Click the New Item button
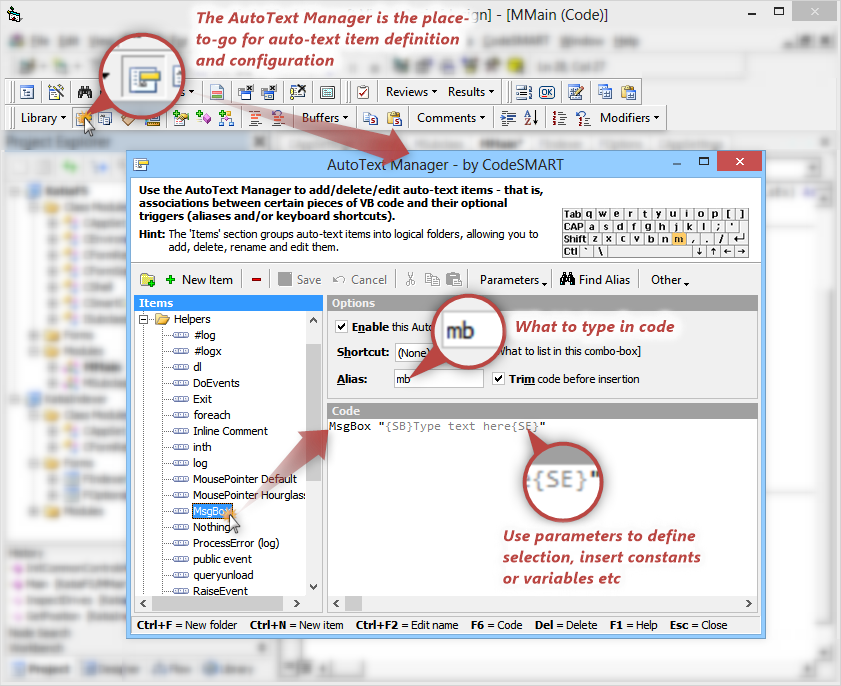 pos(200,279)
